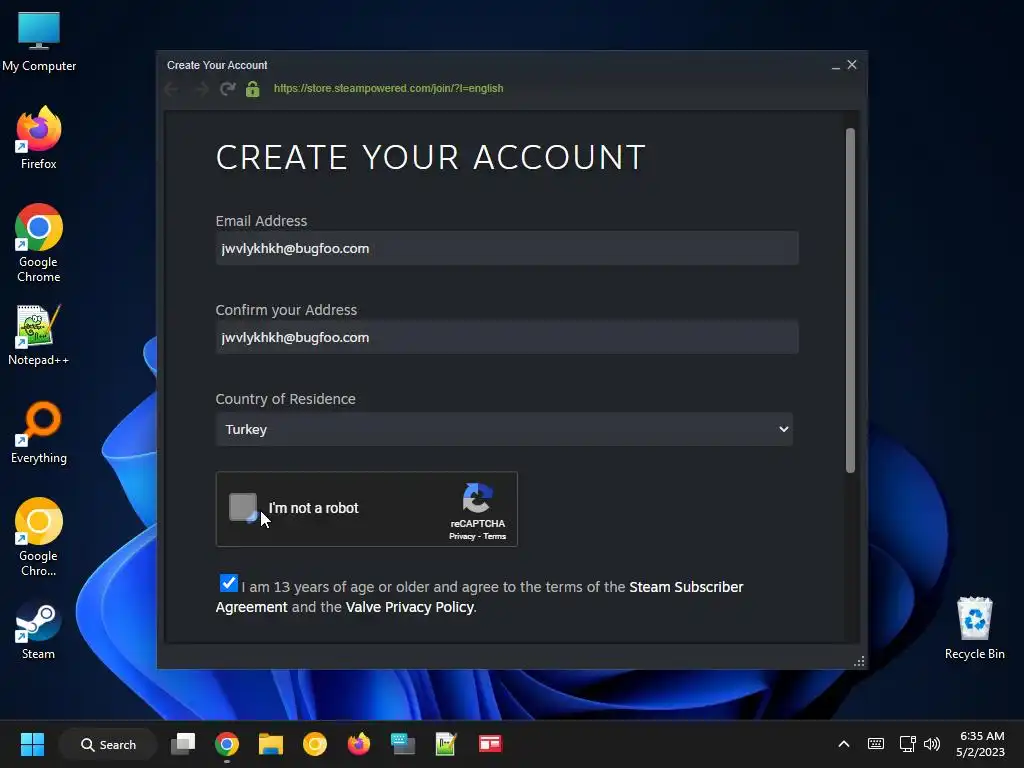The image size is (1024, 768).
Task: Open the touch keyboard tray icon
Action: (876, 744)
